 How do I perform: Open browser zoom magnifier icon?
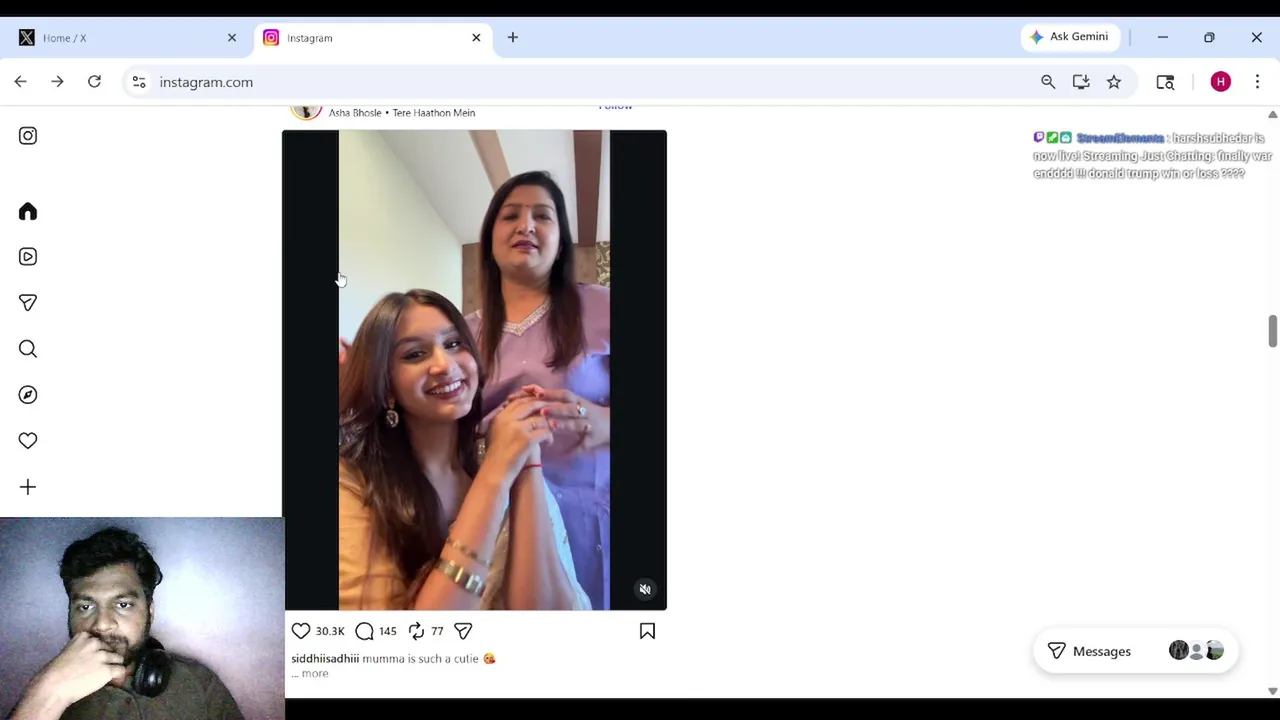click(1048, 82)
